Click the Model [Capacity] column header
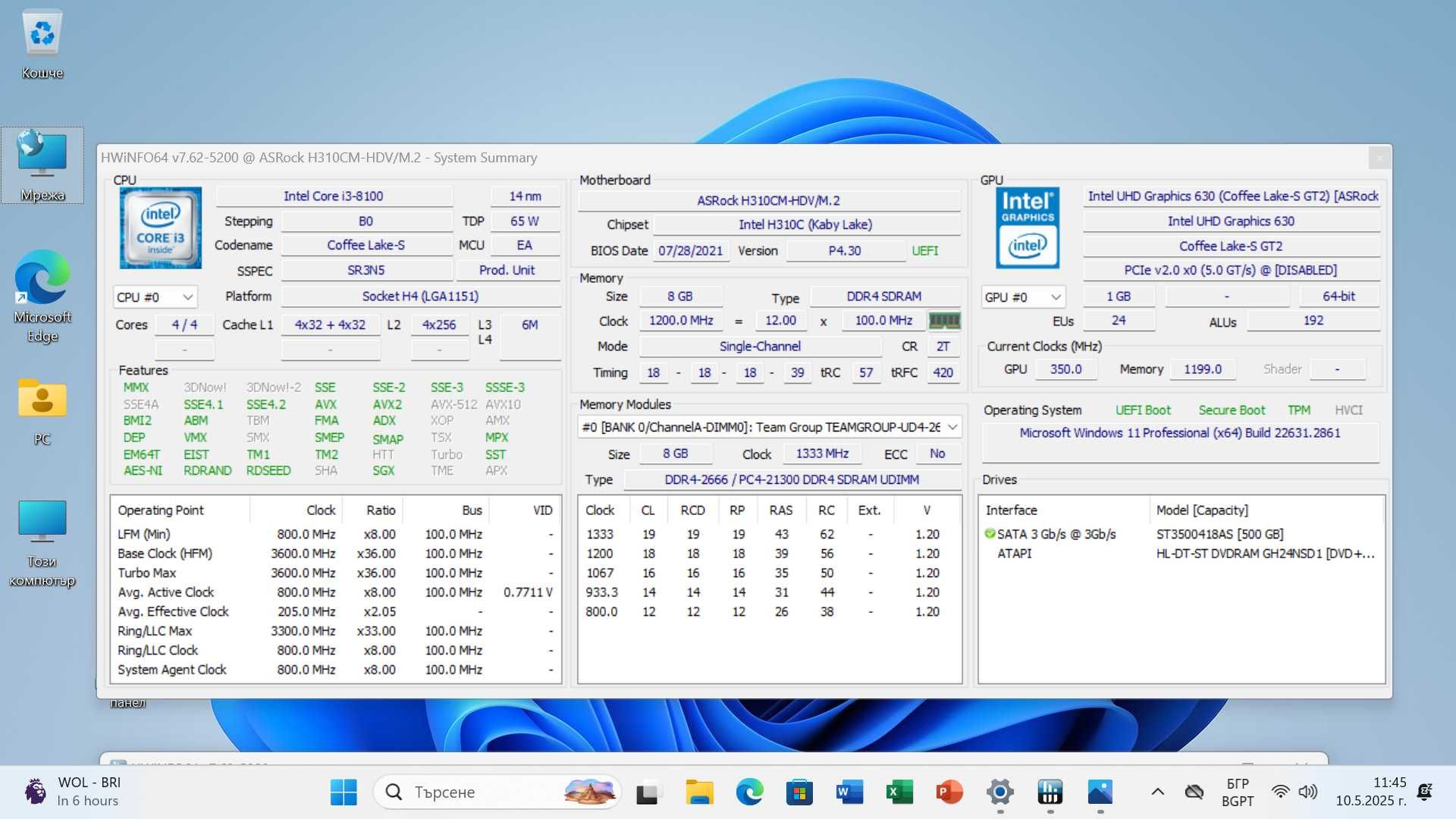 click(x=1266, y=510)
